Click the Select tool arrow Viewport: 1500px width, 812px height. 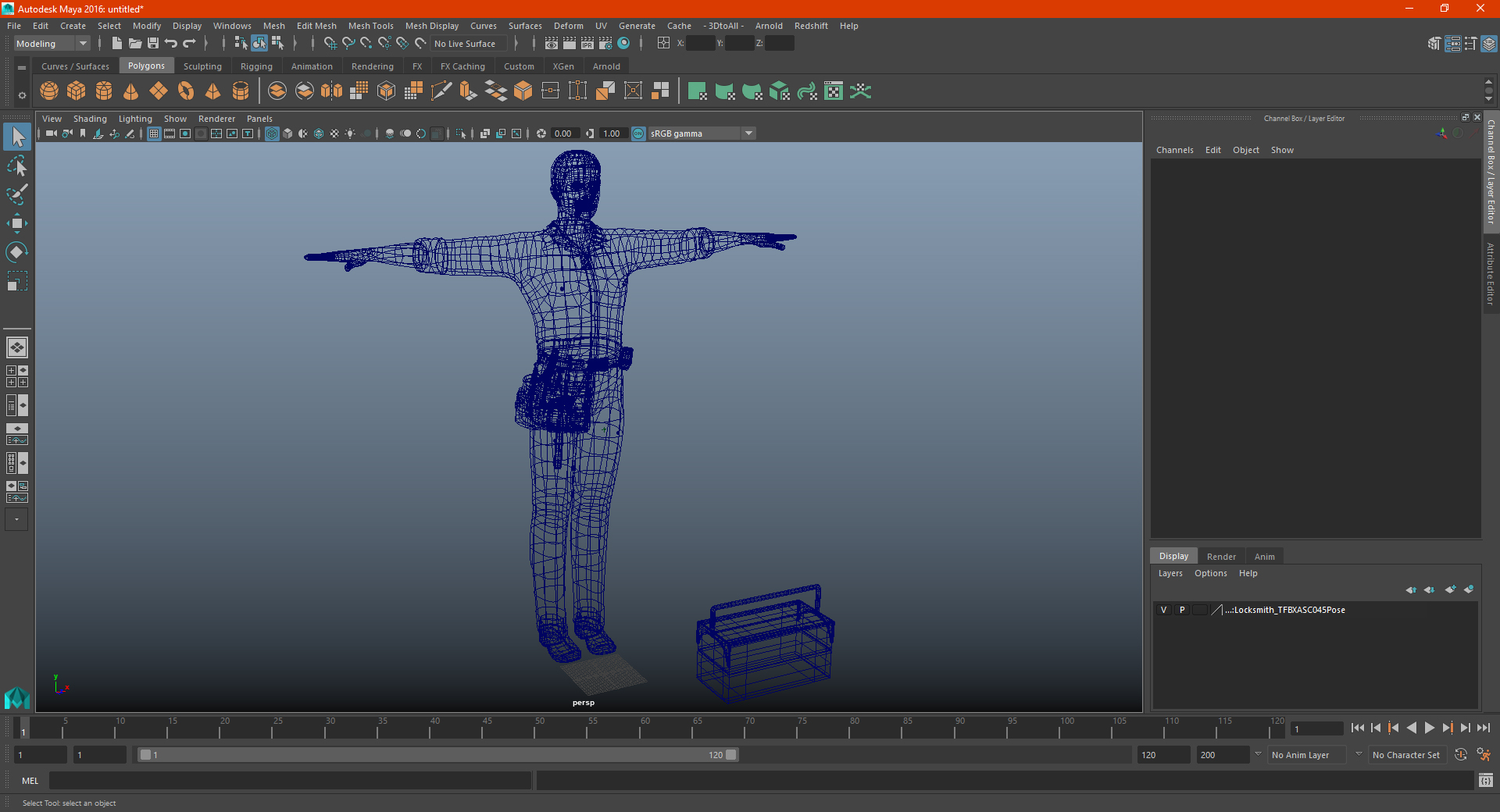[17, 137]
